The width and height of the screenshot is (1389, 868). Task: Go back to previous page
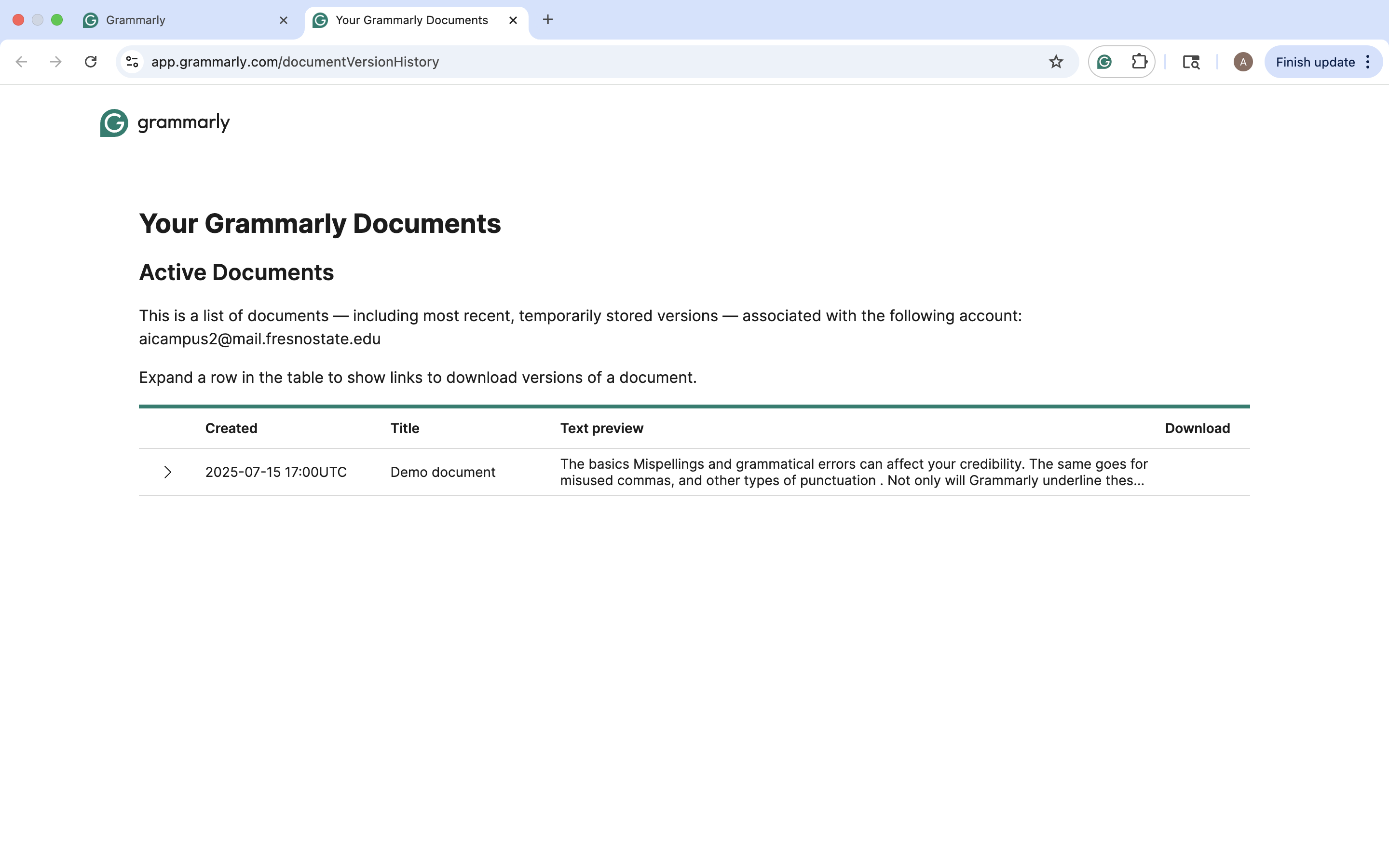click(x=21, y=61)
